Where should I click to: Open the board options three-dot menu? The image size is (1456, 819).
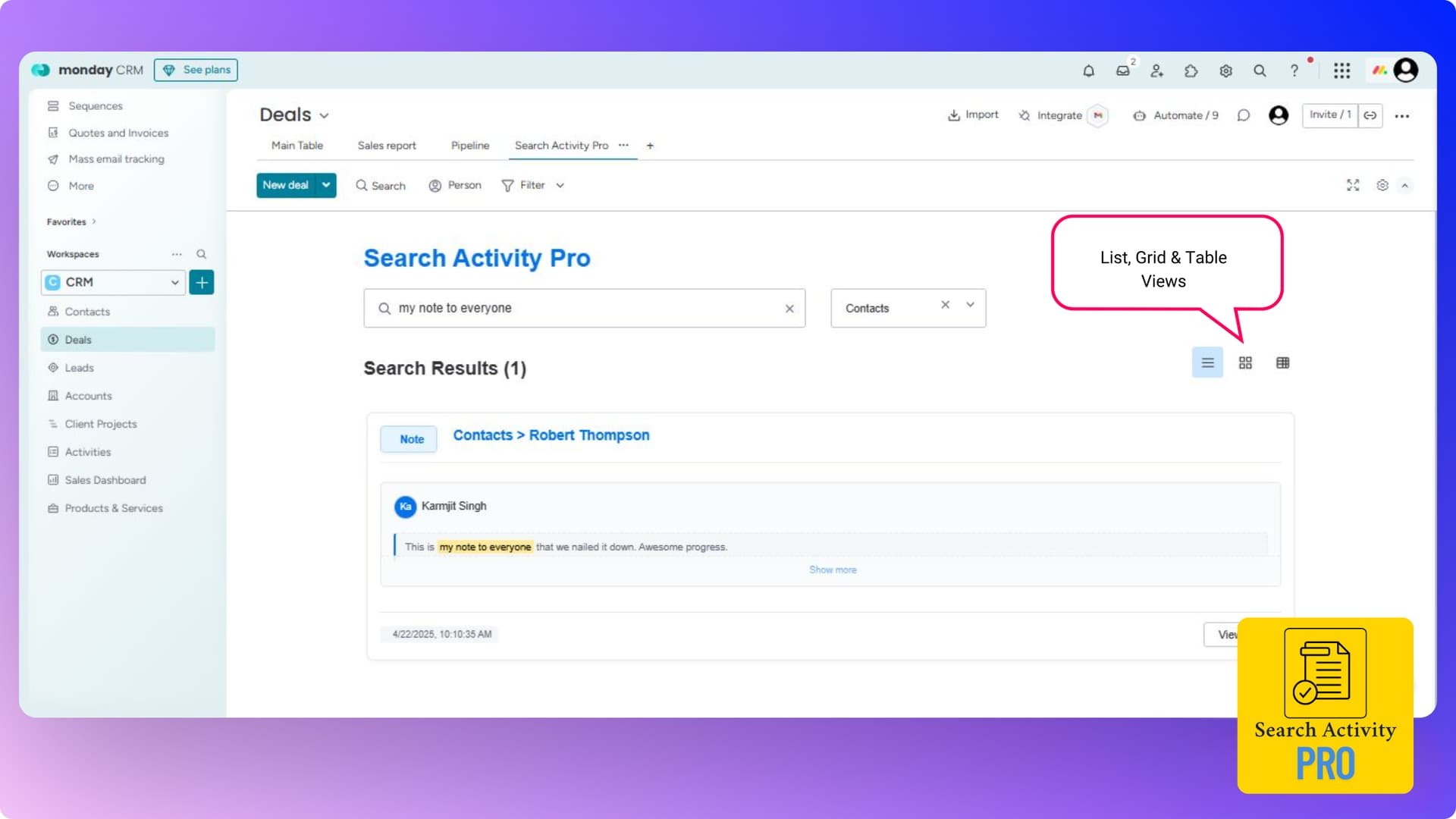[x=1402, y=116]
